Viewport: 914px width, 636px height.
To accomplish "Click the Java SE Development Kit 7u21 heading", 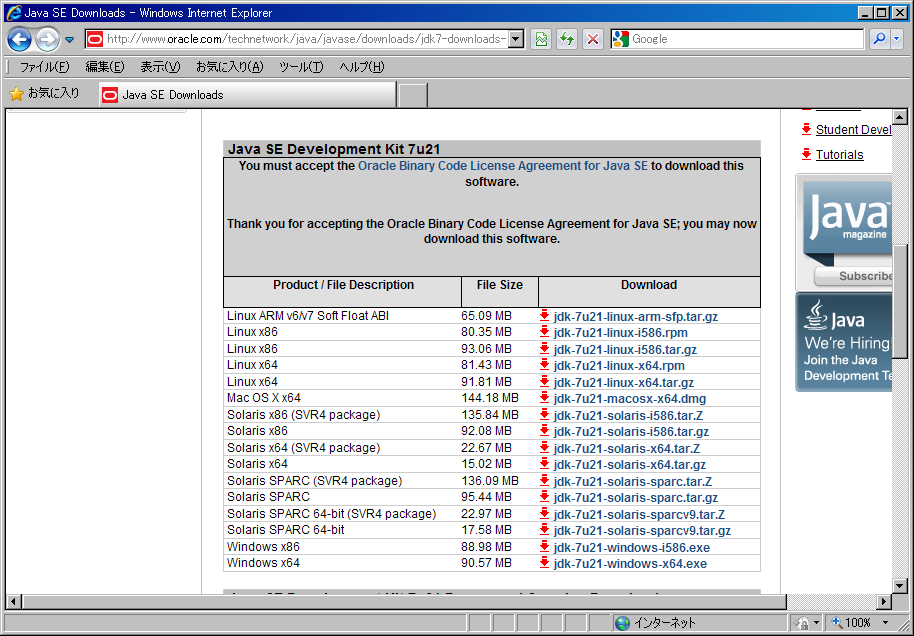I will tap(334, 149).
